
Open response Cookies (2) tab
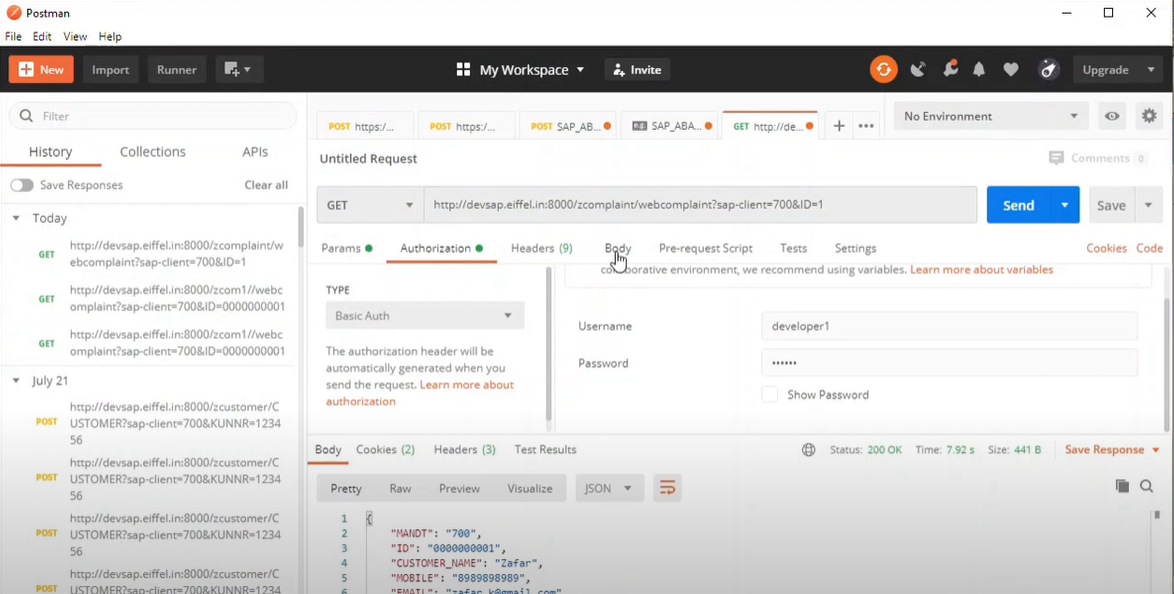point(385,449)
